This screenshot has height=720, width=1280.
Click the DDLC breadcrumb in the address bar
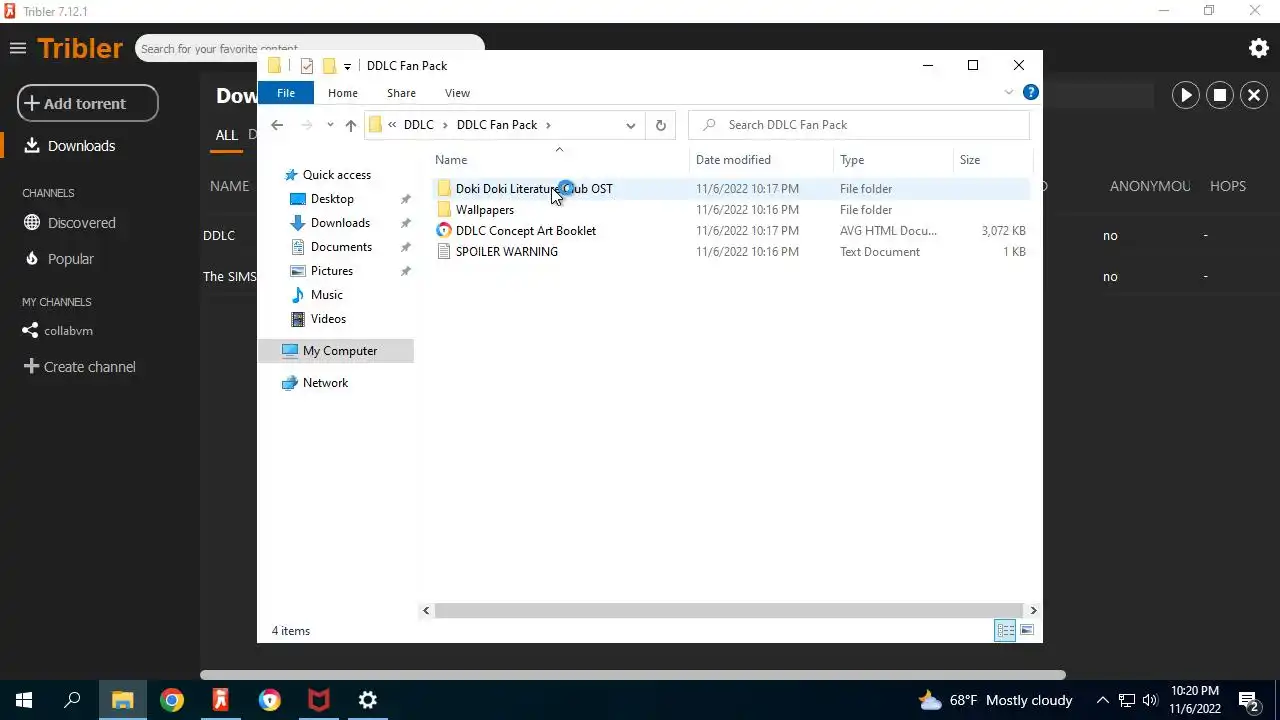point(419,125)
